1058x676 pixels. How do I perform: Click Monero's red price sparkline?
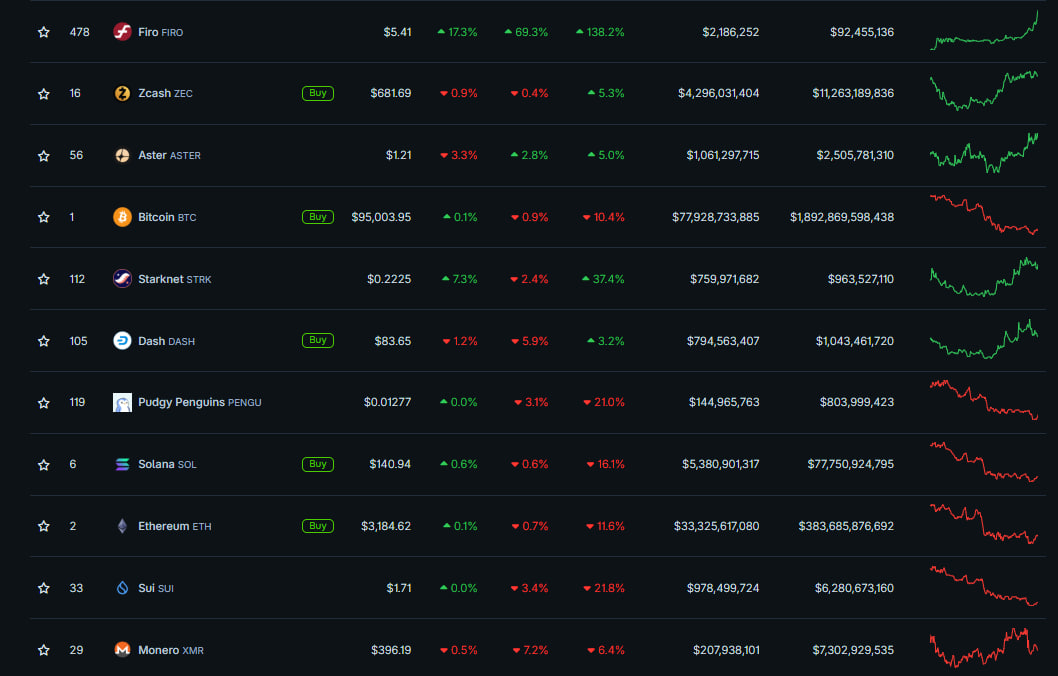(x=984, y=648)
